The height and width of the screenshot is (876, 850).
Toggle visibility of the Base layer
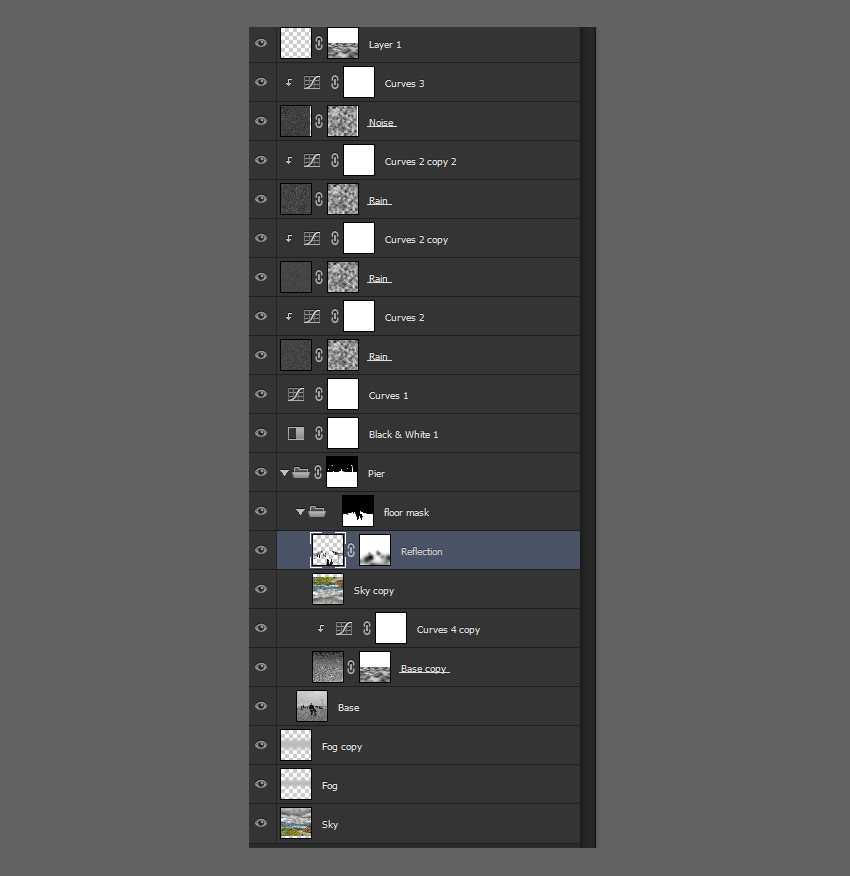[x=261, y=706]
